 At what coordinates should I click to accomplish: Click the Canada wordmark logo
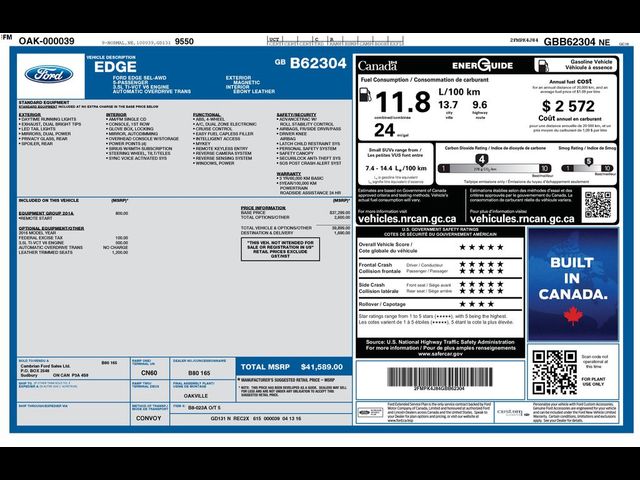pos(377,65)
